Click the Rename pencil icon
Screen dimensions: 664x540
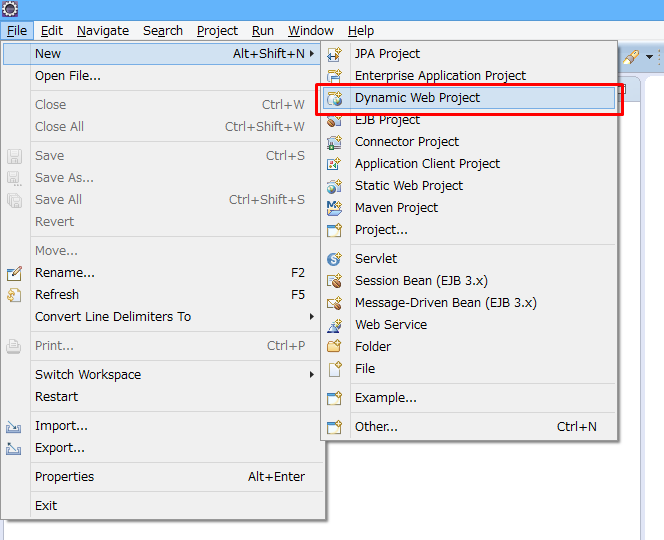(x=14, y=273)
